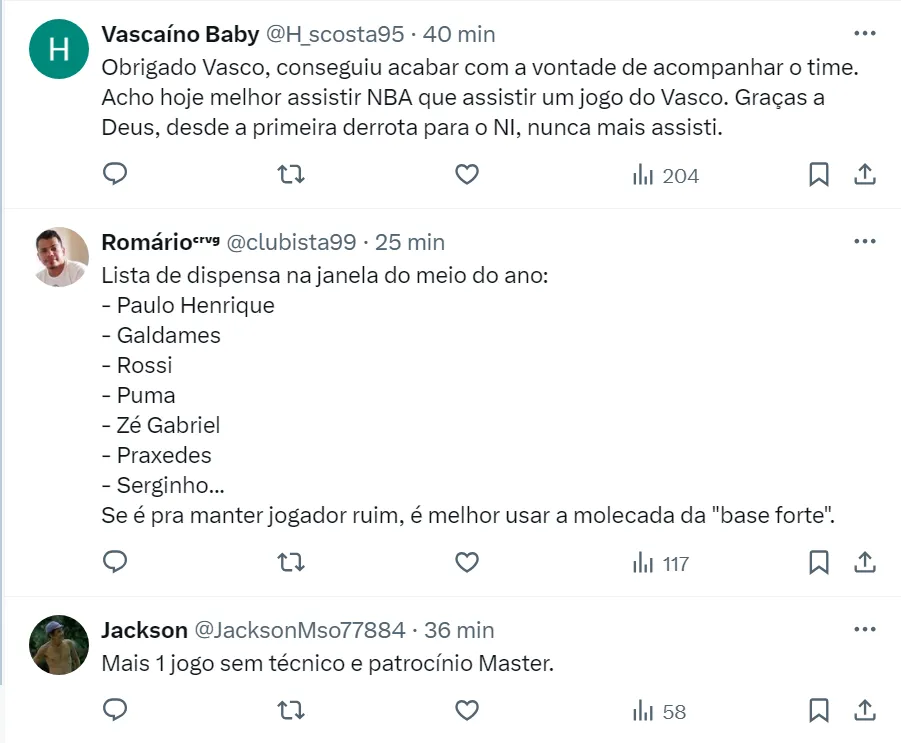Image resolution: width=901 pixels, height=743 pixels.
Task: Share Vascaíno Baby's tweet
Action: [864, 175]
